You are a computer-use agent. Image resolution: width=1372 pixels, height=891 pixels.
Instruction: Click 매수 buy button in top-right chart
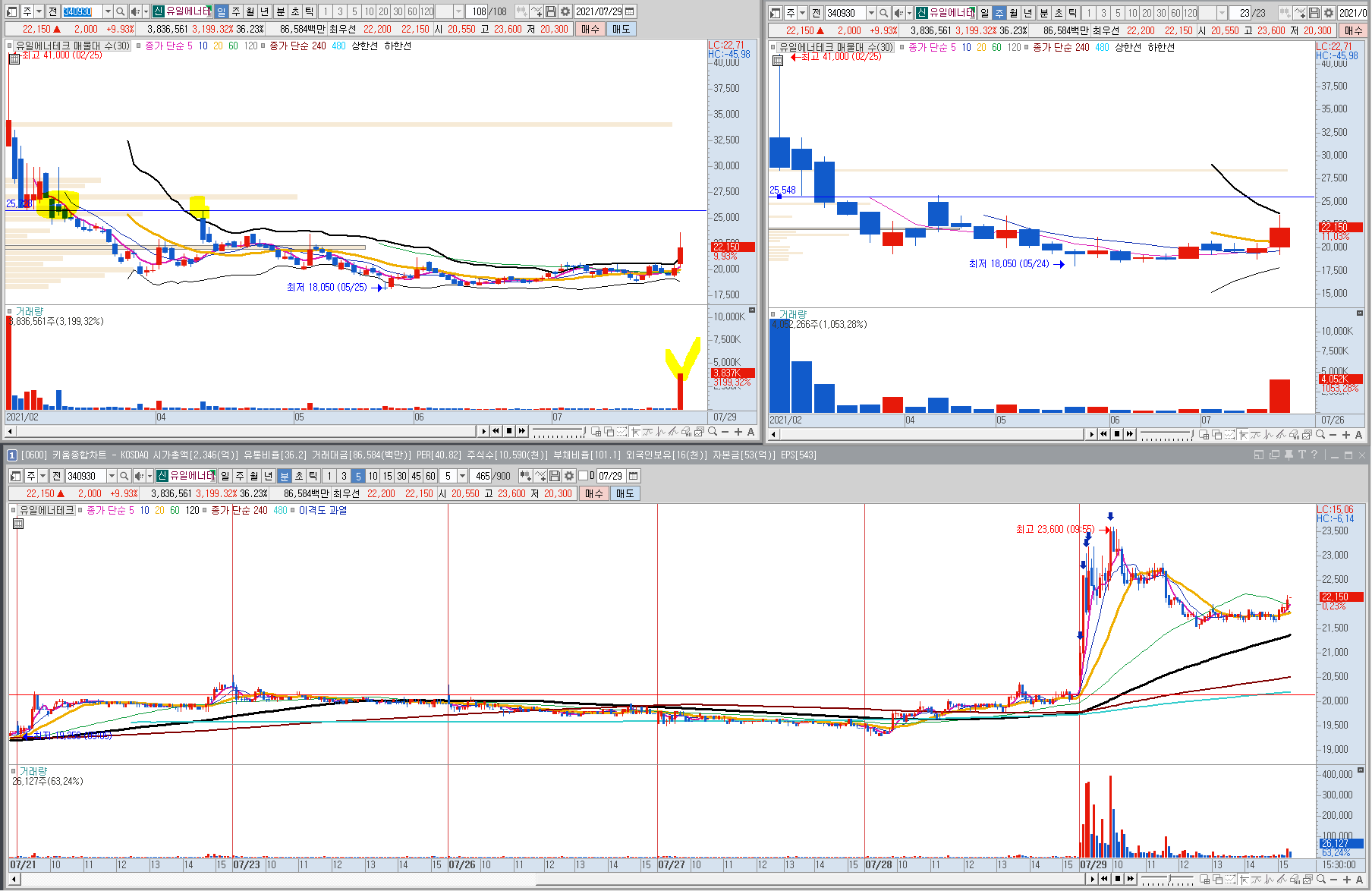pyautogui.click(x=1353, y=30)
